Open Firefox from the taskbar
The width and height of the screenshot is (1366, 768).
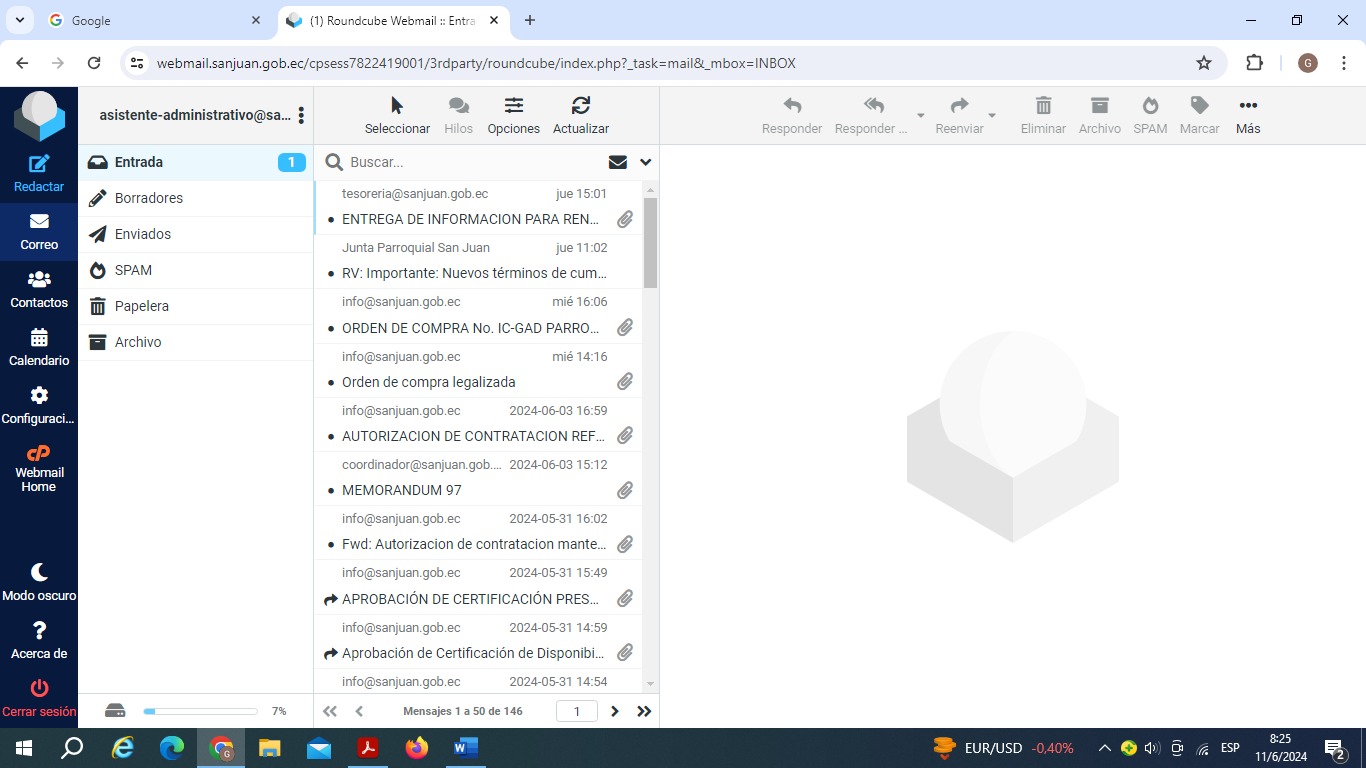click(417, 748)
